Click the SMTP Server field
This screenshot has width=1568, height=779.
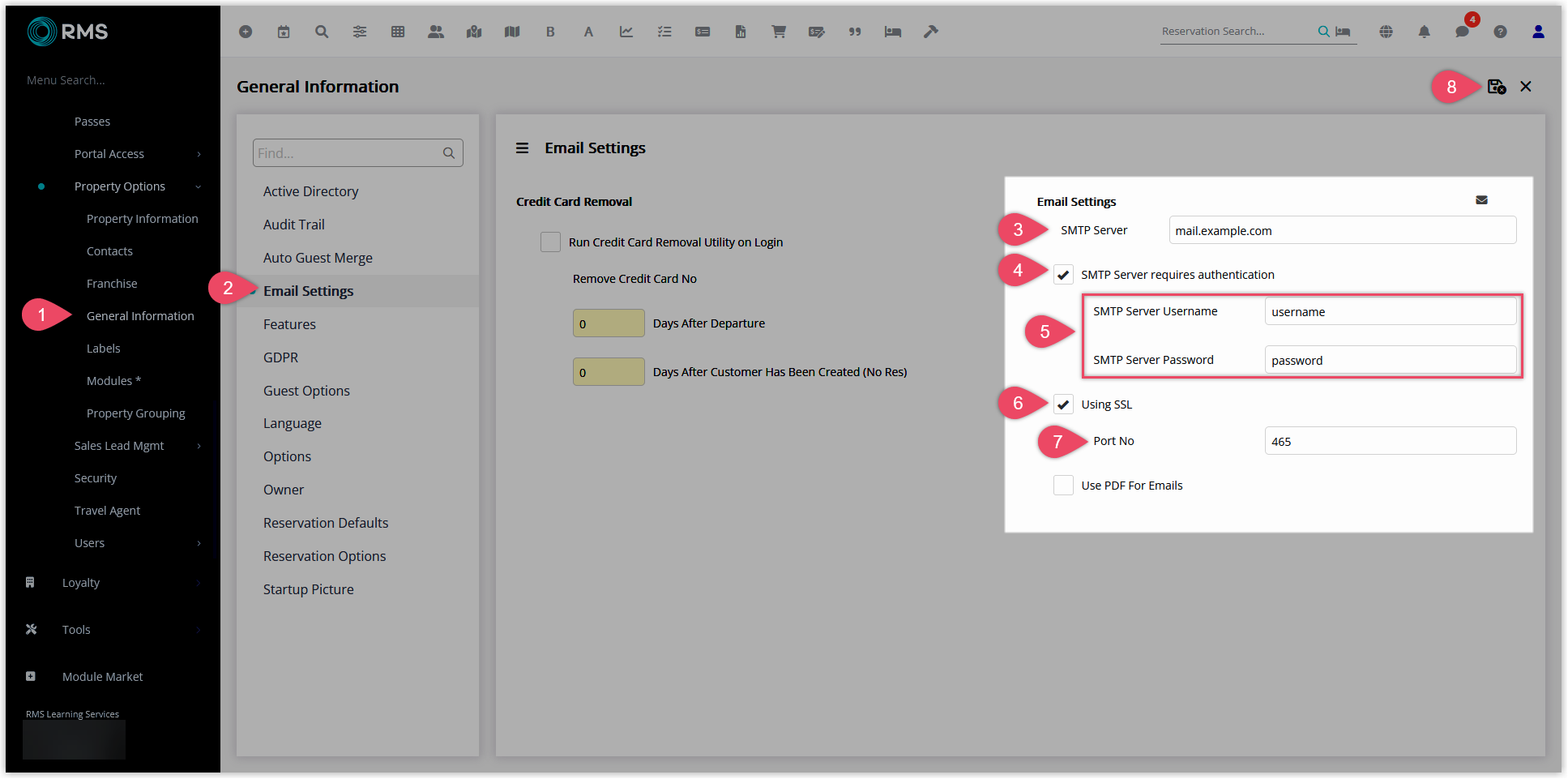coord(1343,230)
